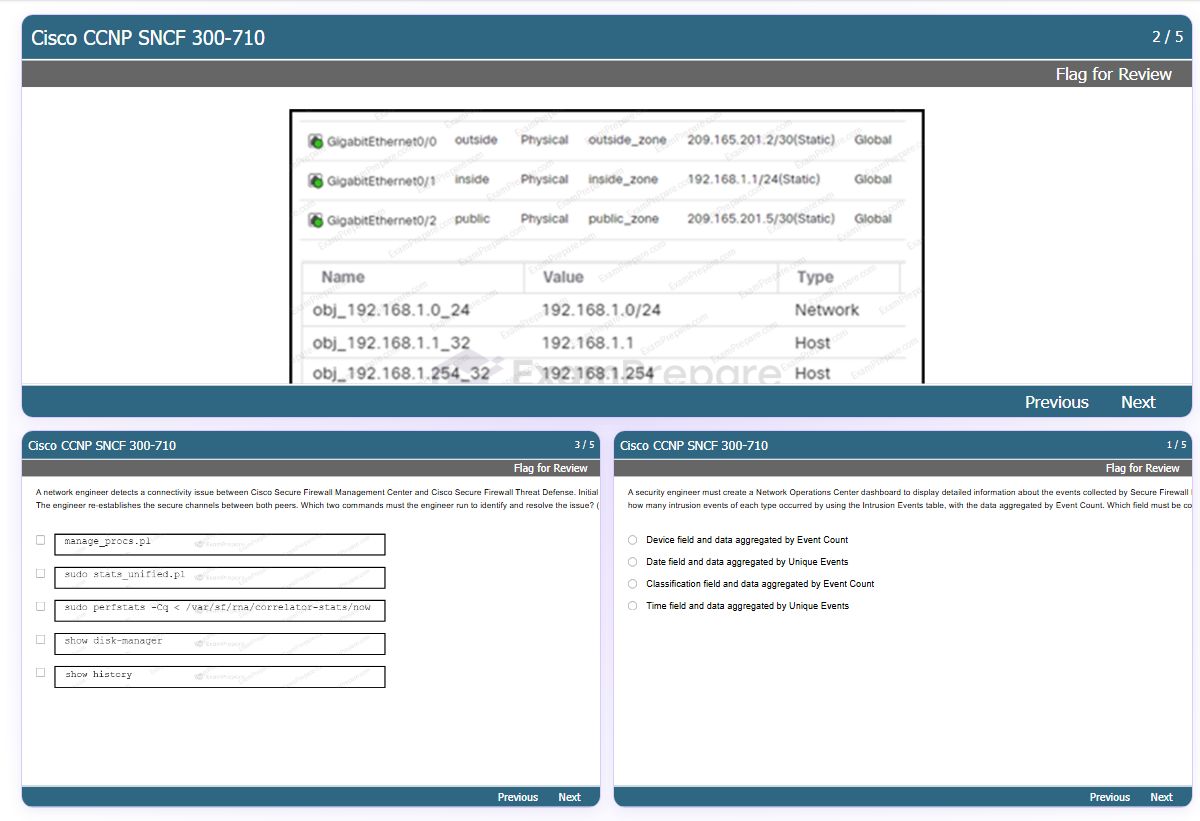Flag question 2/5 for review

click(x=1113, y=74)
